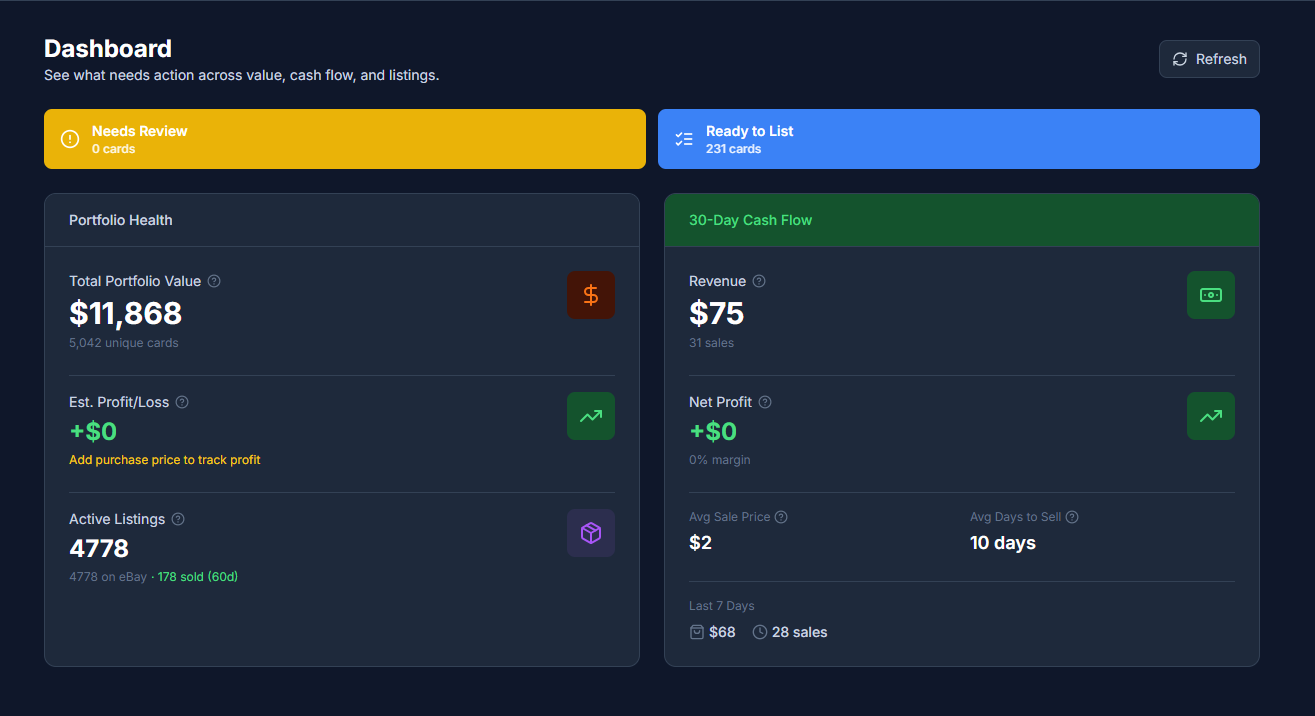Click the refresh arrows icon inside the Refresh button
Screen dimensions: 1315x716
click(x=1180, y=59)
